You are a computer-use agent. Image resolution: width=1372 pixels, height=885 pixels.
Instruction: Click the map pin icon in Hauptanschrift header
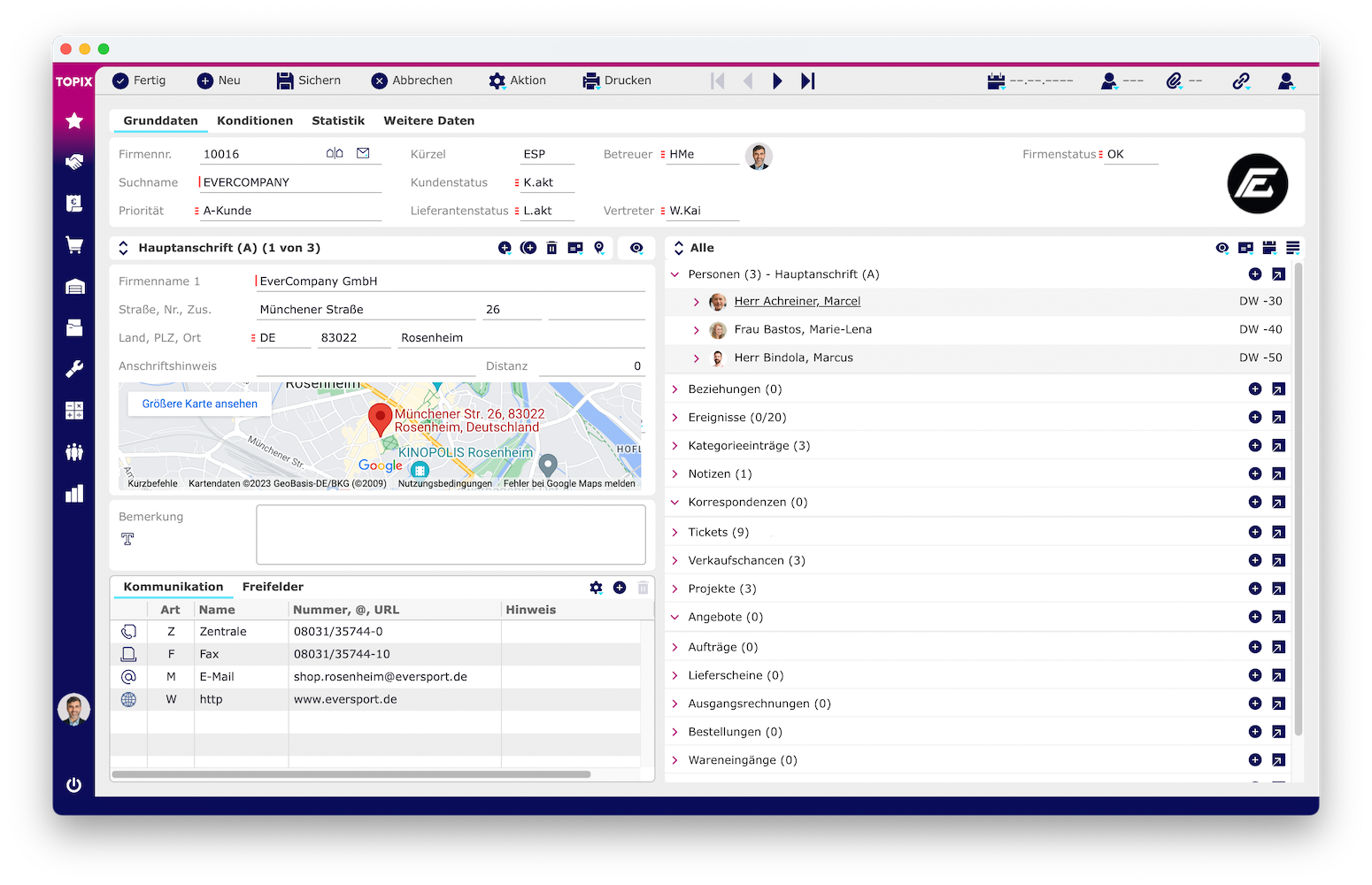[x=599, y=248]
